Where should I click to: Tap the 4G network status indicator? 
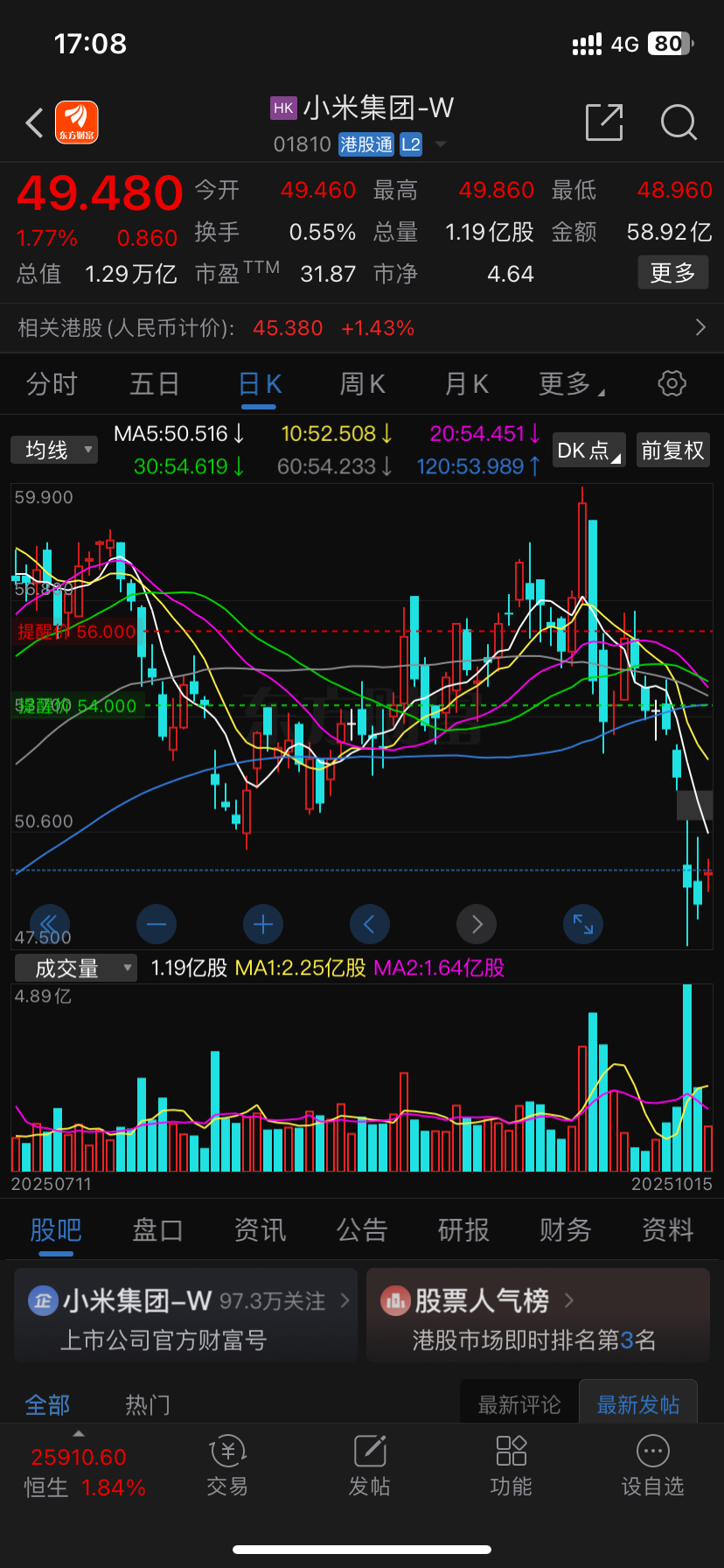point(625,44)
